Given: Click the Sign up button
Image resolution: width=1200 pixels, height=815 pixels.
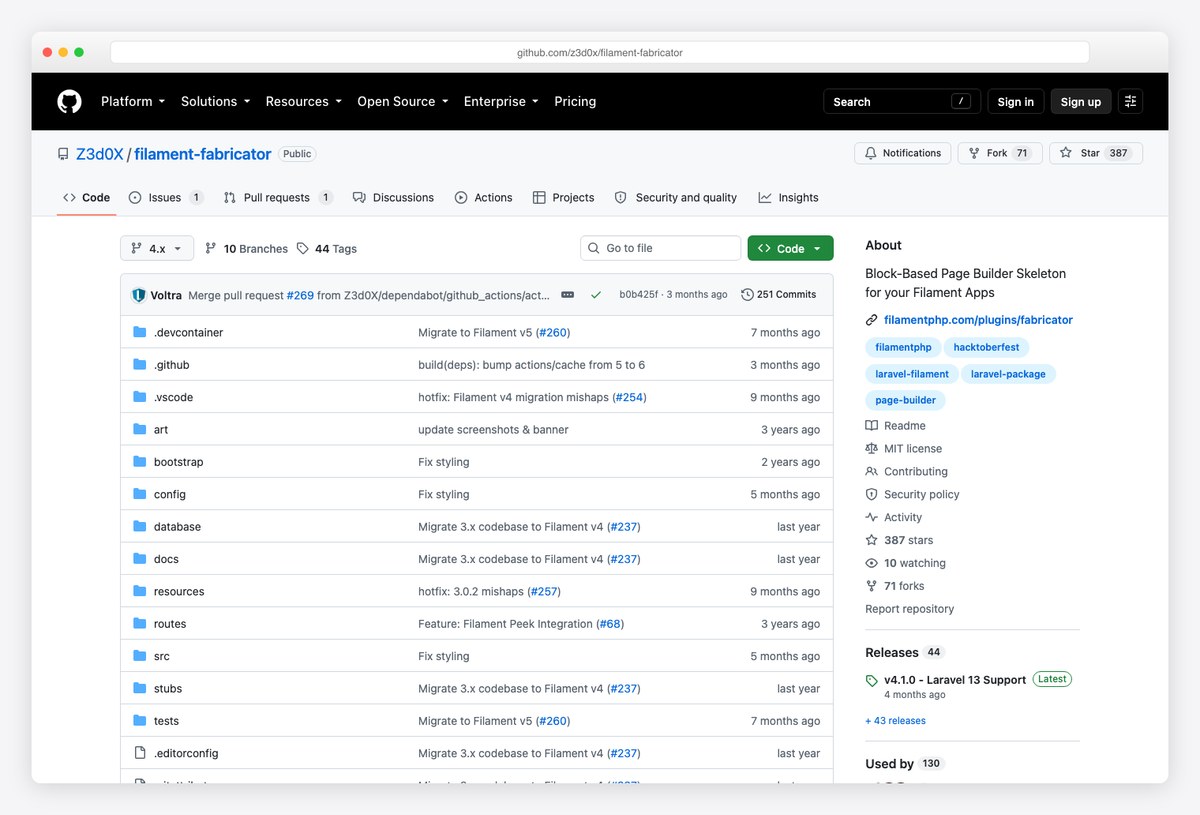Looking at the screenshot, I should click(x=1081, y=101).
